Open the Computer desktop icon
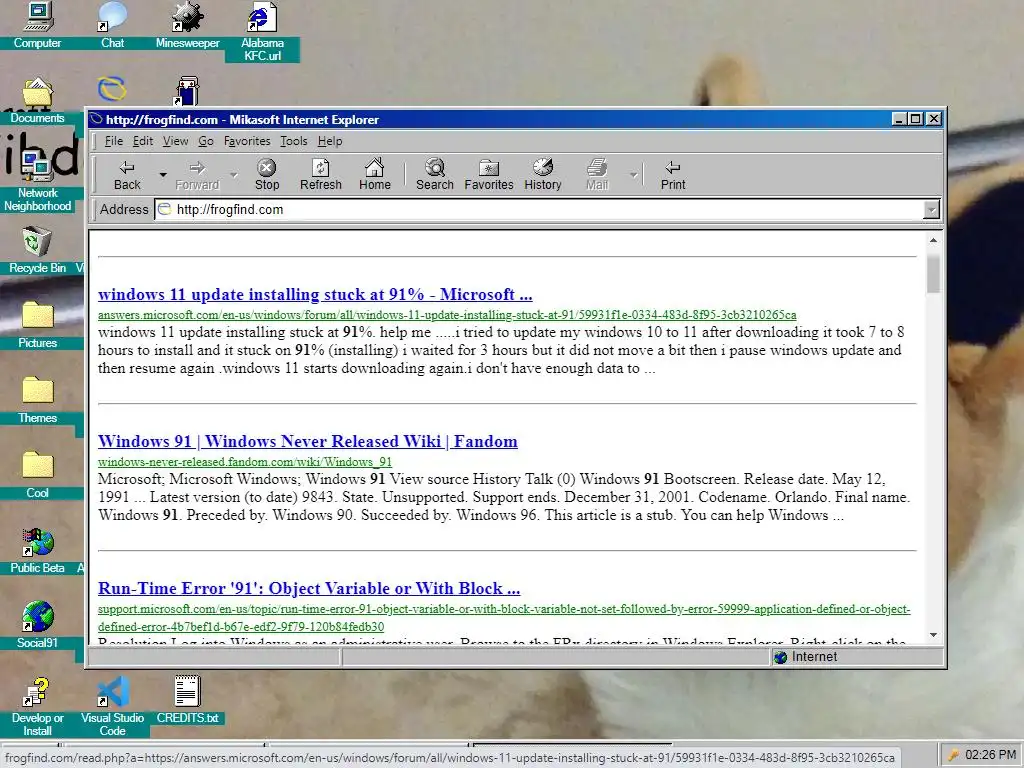Screen dimensions: 1024x768 [x=37, y=26]
